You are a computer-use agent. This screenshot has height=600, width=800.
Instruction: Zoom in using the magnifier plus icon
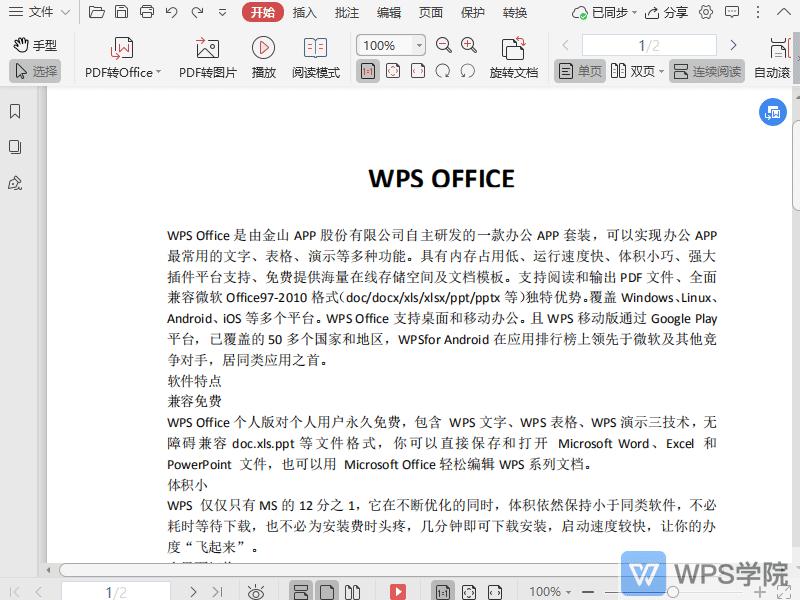(468, 45)
